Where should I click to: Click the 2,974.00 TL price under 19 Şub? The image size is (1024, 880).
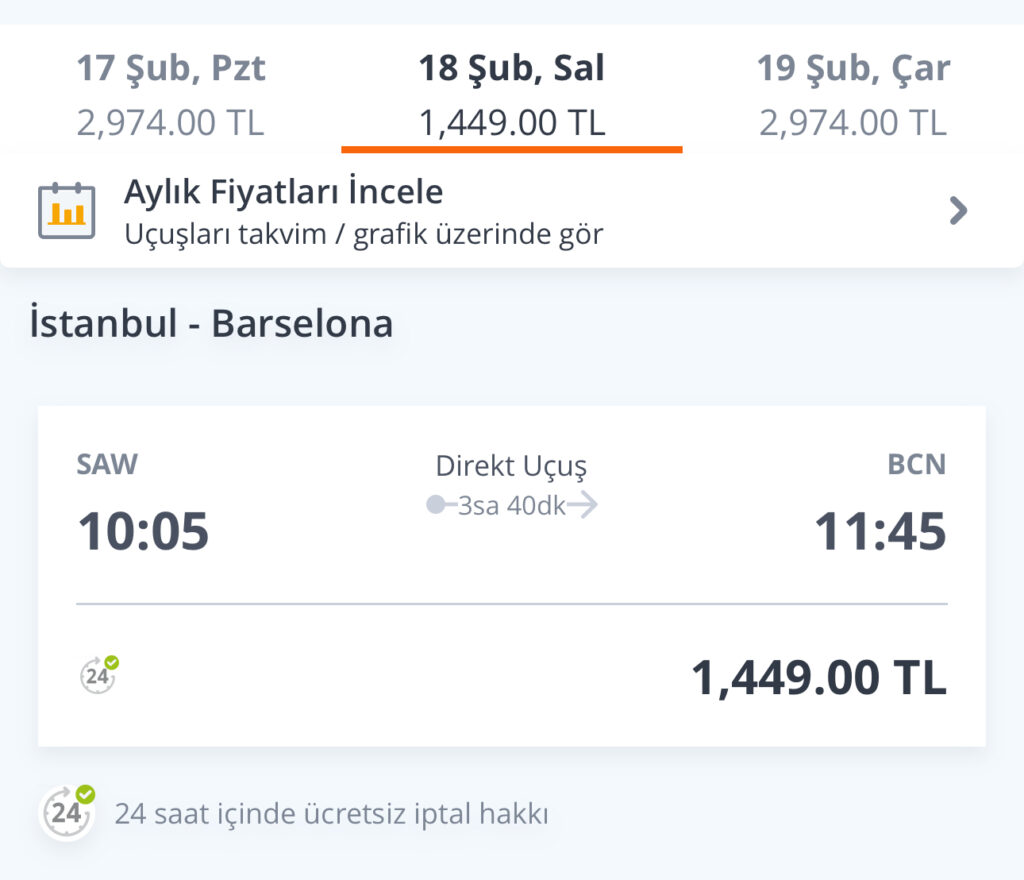click(852, 123)
